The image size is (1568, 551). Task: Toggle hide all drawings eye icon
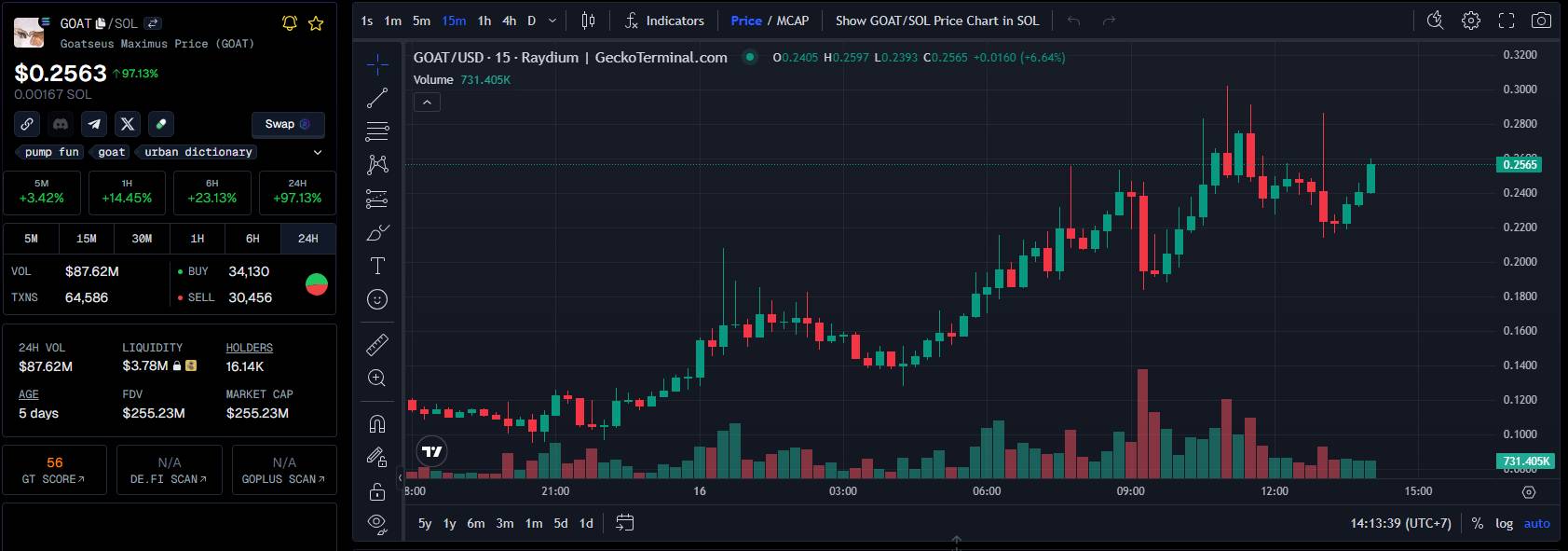pos(377,523)
